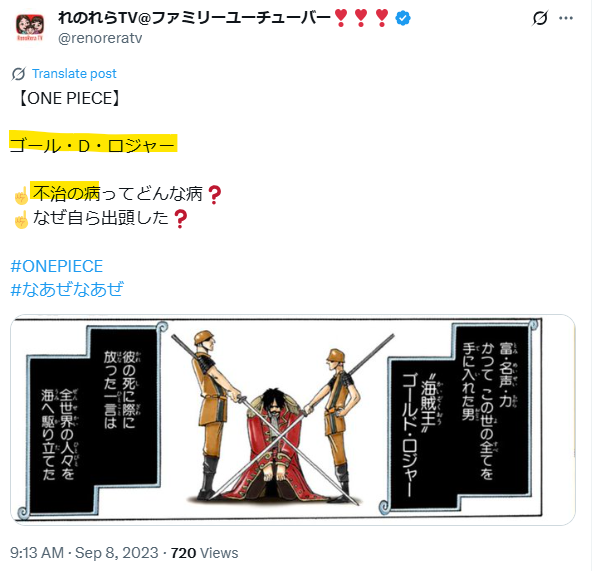Image resolution: width=592 pixels, height=571 pixels.
Task: Click the red question mark after 出頭した
Action: (180, 219)
